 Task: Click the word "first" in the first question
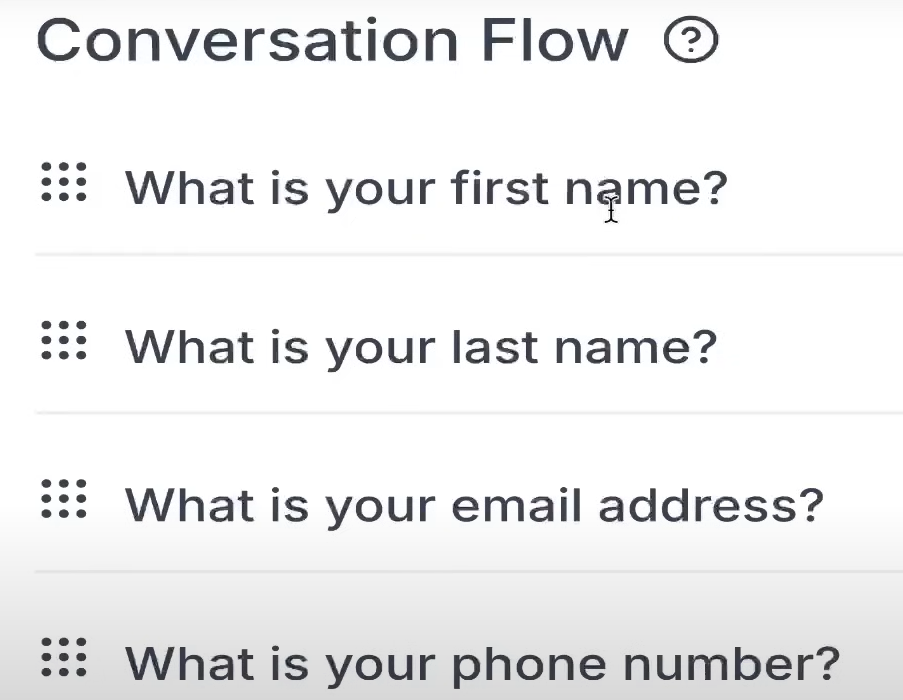pos(499,188)
